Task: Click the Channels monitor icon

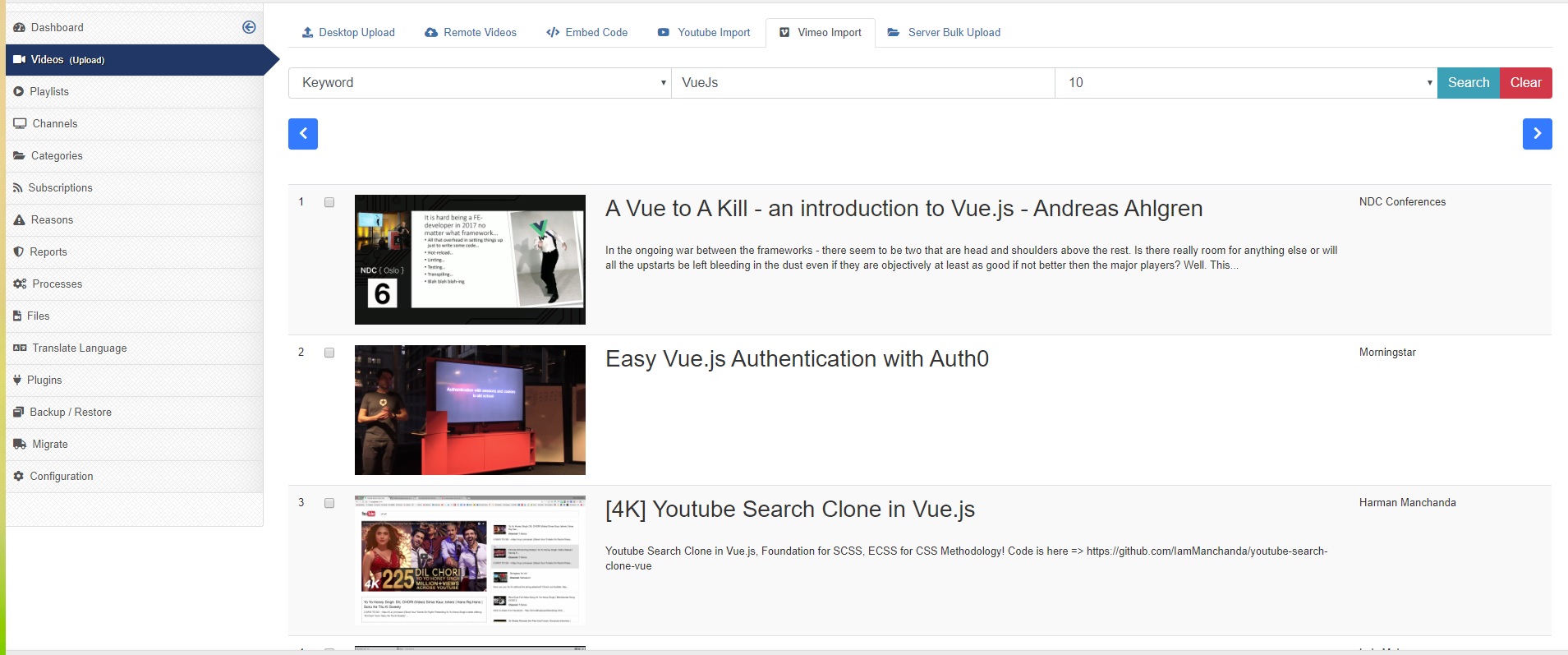Action: [20, 123]
